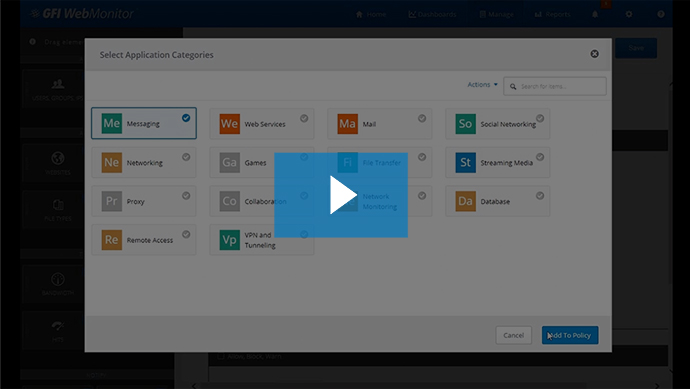Click the search magnifier icon
The height and width of the screenshot is (389, 690).
[513, 86]
